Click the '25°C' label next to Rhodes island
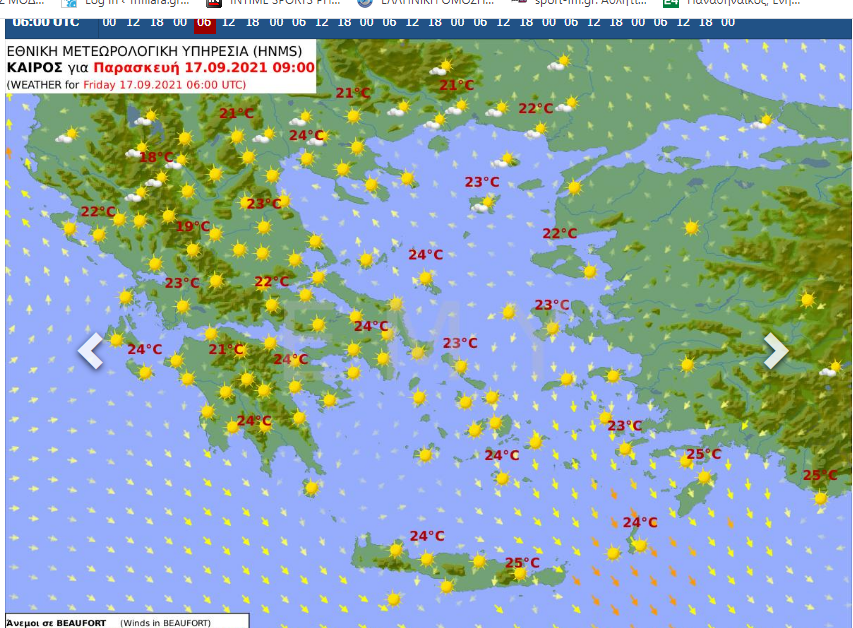The height and width of the screenshot is (628, 853). tap(703, 454)
